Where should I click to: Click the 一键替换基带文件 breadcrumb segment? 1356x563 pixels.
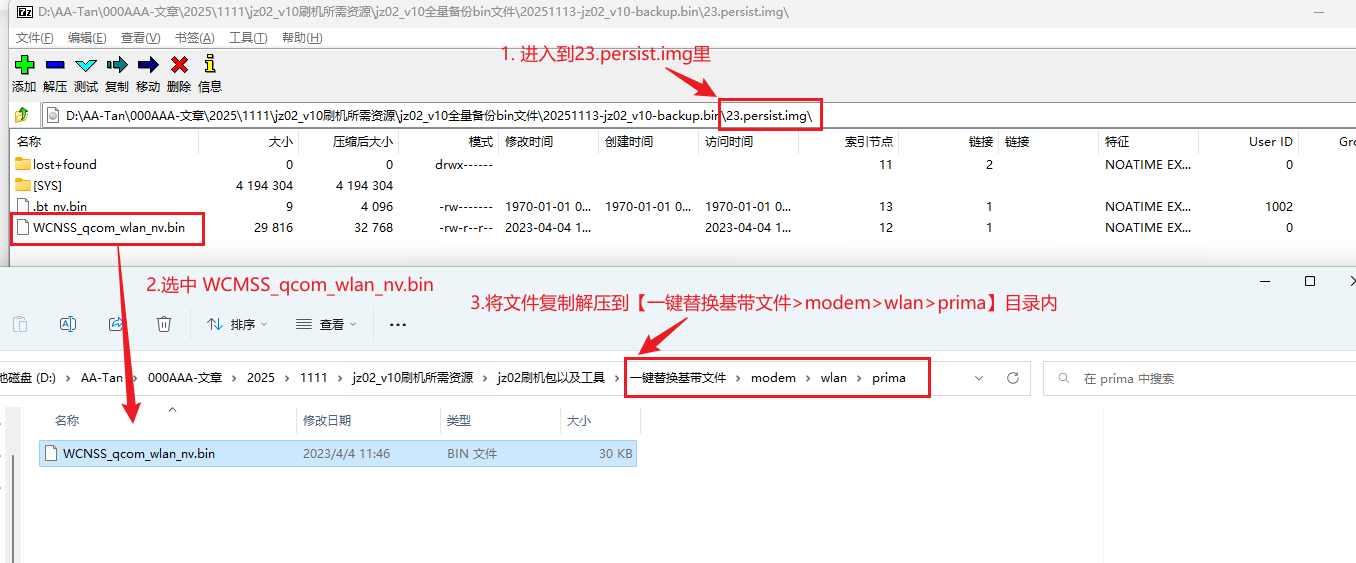click(x=678, y=378)
